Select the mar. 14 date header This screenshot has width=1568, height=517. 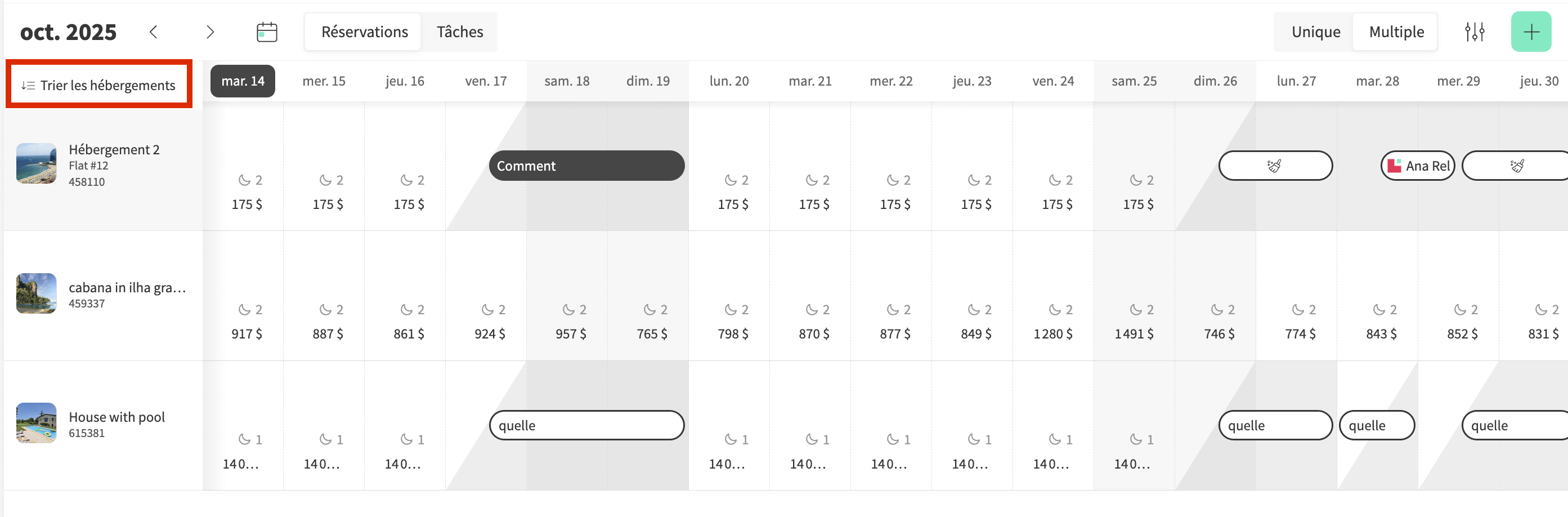[x=242, y=81]
